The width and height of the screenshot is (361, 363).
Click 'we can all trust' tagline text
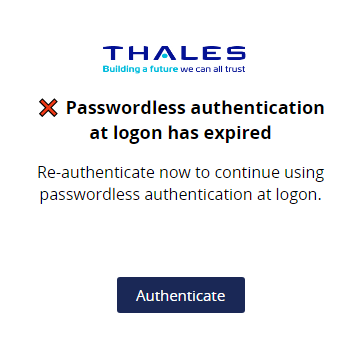[x=213, y=69]
